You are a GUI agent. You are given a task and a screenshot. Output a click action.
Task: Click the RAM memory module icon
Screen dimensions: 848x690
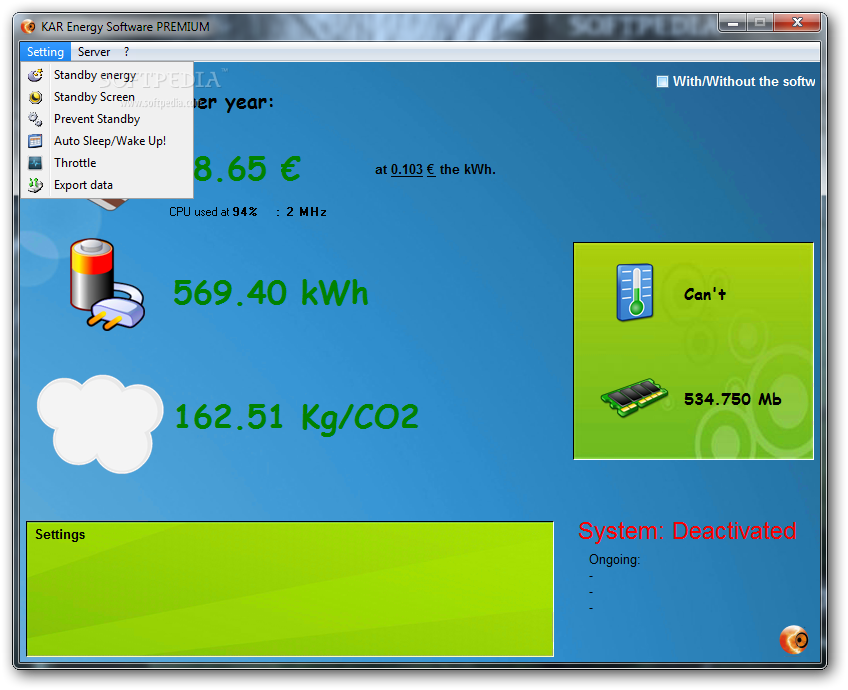pos(634,397)
